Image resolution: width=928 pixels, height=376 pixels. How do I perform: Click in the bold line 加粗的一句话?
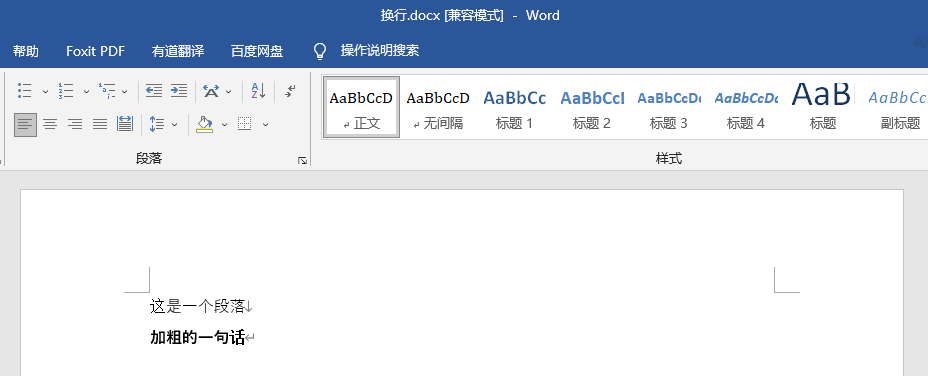point(198,338)
